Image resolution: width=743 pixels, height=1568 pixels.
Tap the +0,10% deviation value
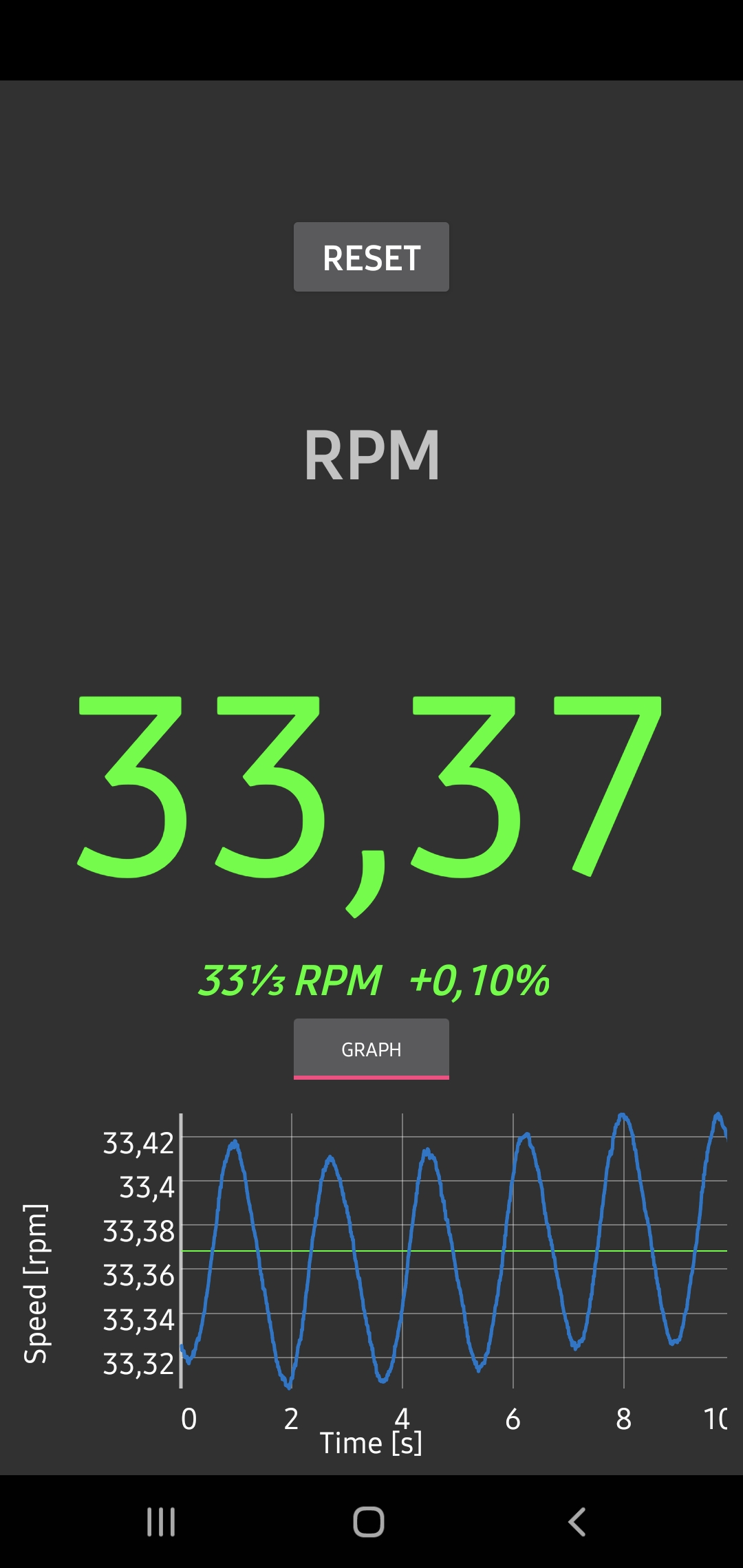[480, 980]
